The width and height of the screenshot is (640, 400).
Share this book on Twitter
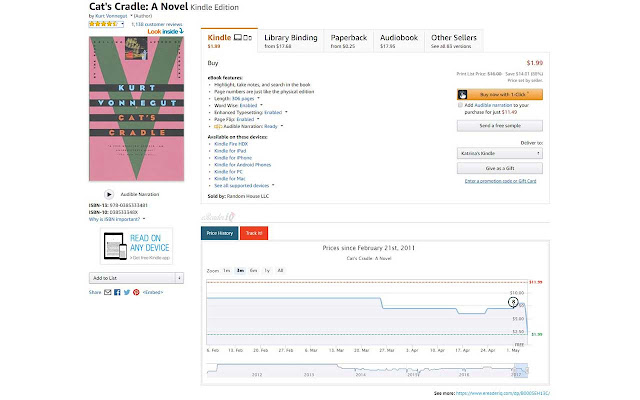click(x=127, y=292)
